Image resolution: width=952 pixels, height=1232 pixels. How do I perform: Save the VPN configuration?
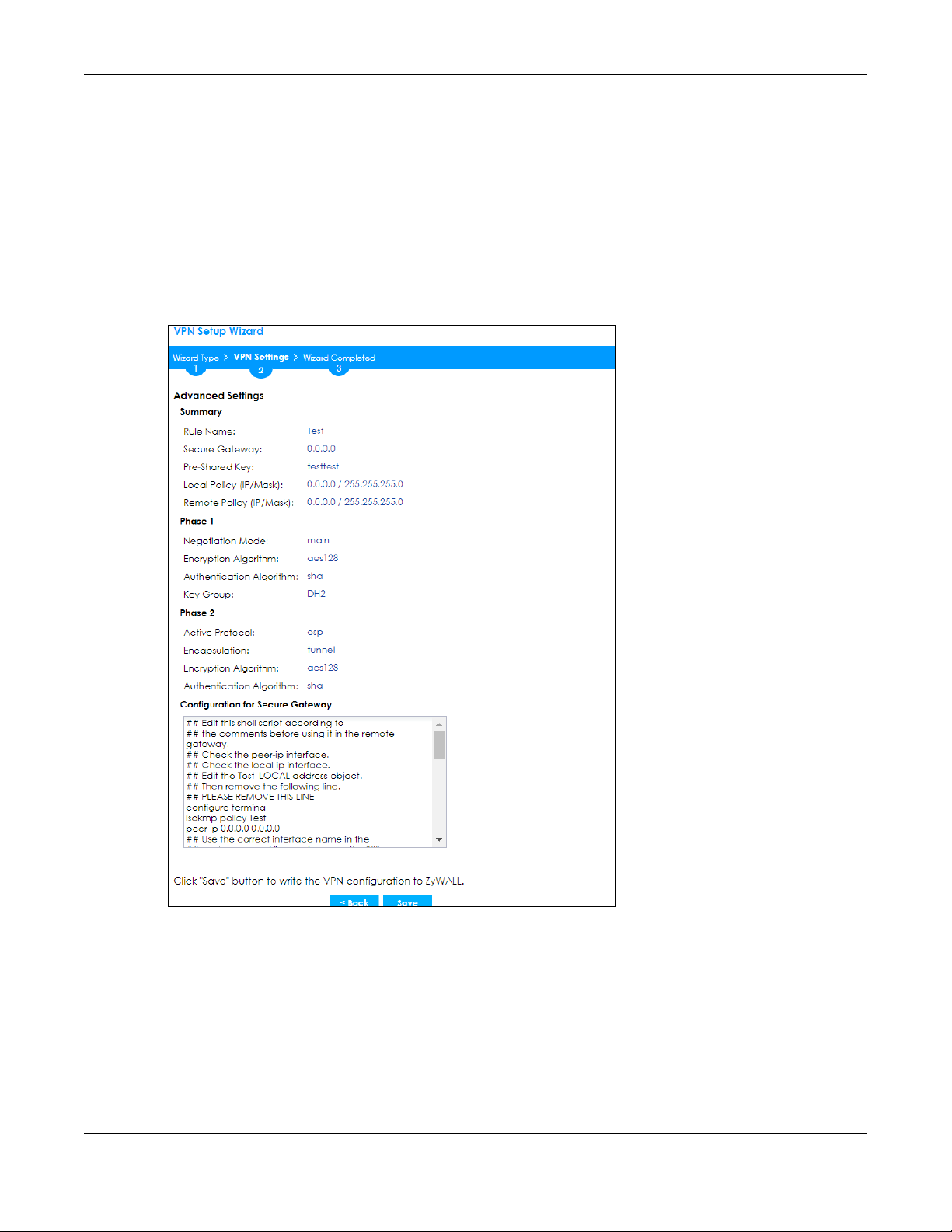click(x=407, y=902)
